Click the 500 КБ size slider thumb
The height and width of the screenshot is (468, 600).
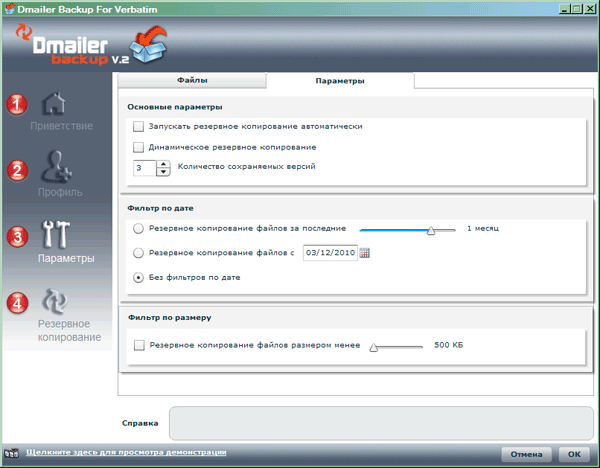(x=373, y=347)
